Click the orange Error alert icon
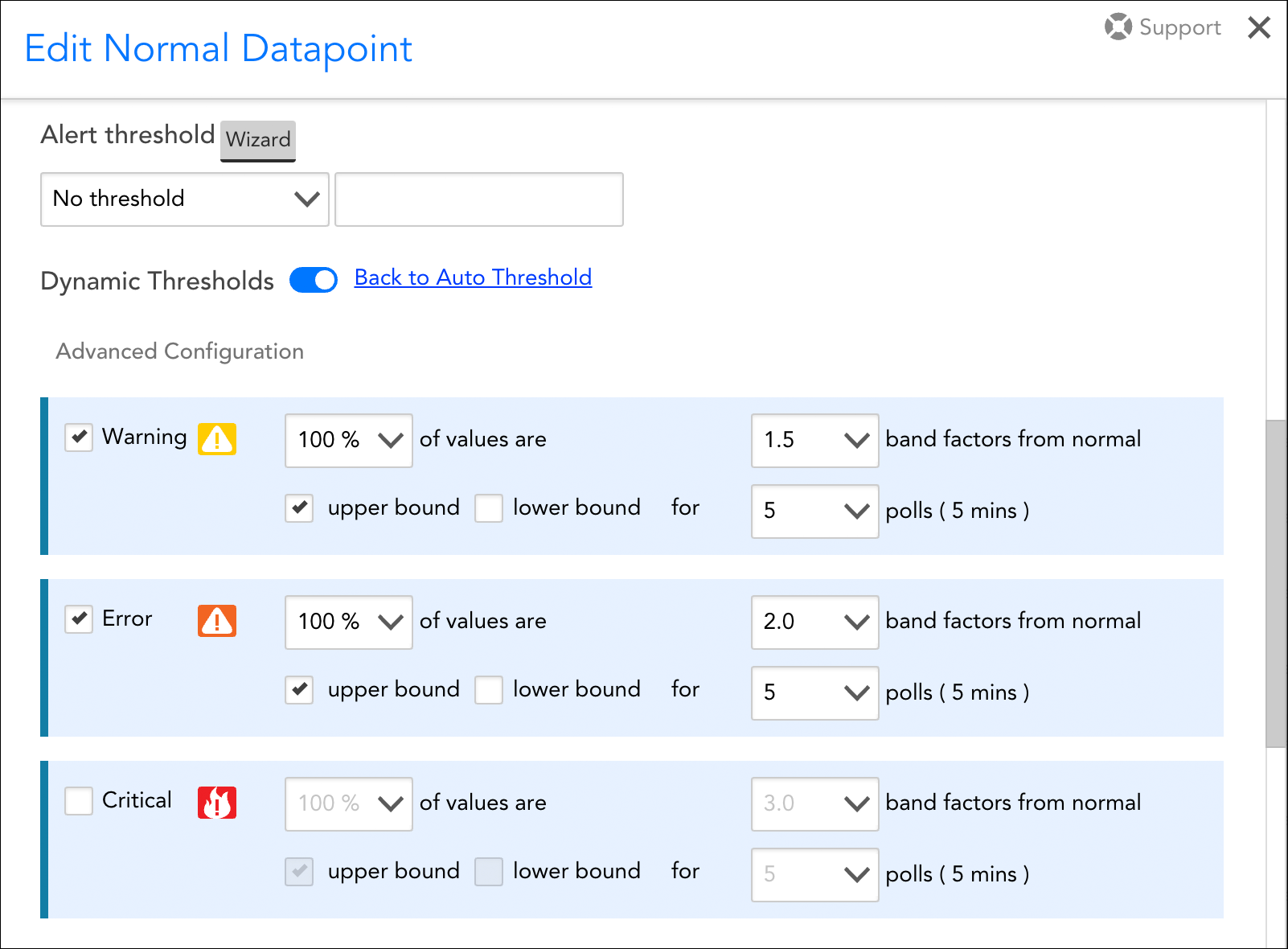 tap(215, 620)
